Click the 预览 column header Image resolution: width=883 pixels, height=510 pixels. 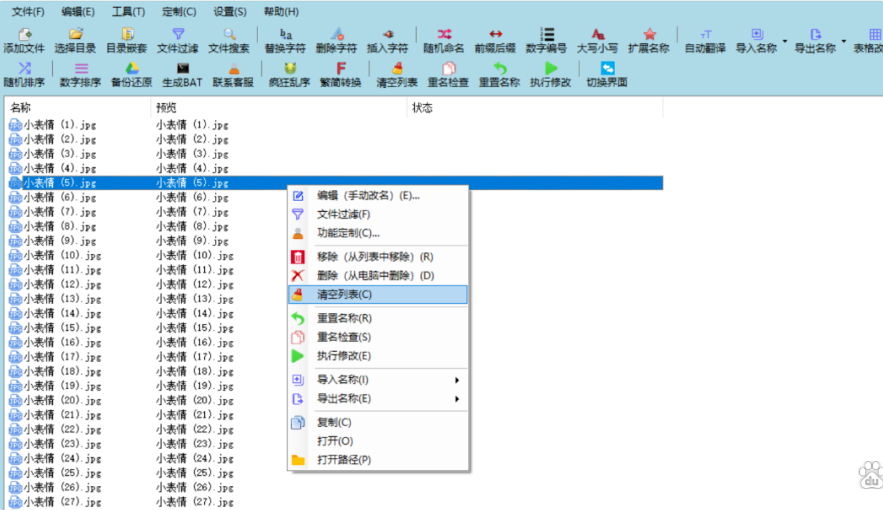[x=279, y=108]
